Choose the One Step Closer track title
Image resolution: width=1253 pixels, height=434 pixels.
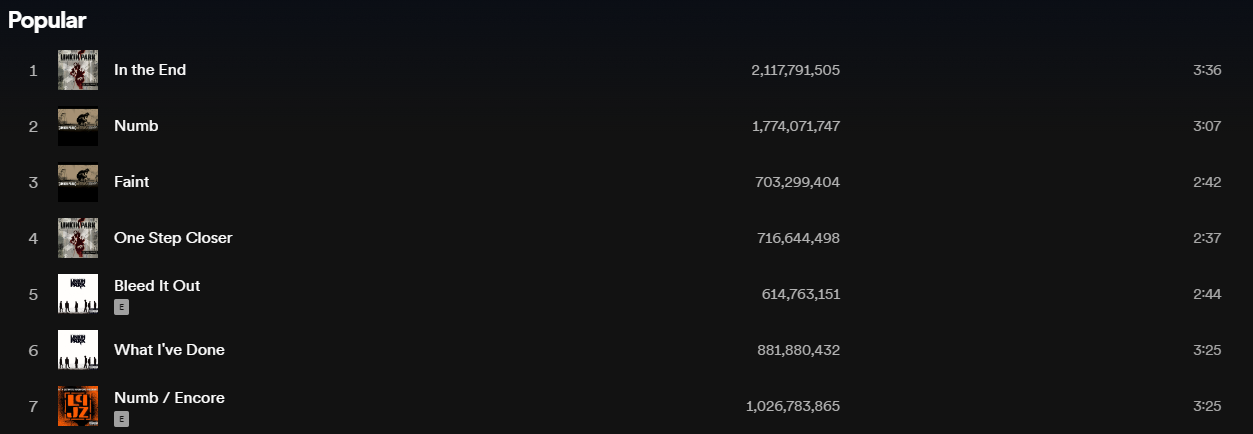173,238
